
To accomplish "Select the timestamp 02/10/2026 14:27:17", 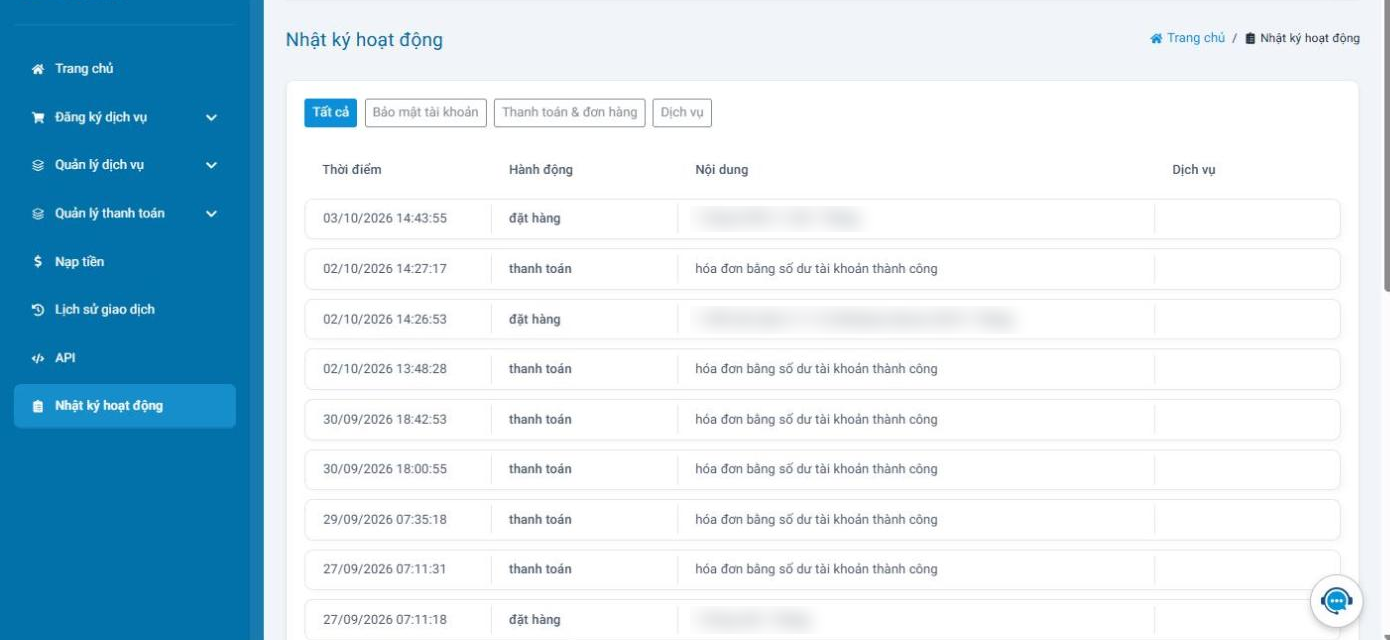I will pos(385,269).
